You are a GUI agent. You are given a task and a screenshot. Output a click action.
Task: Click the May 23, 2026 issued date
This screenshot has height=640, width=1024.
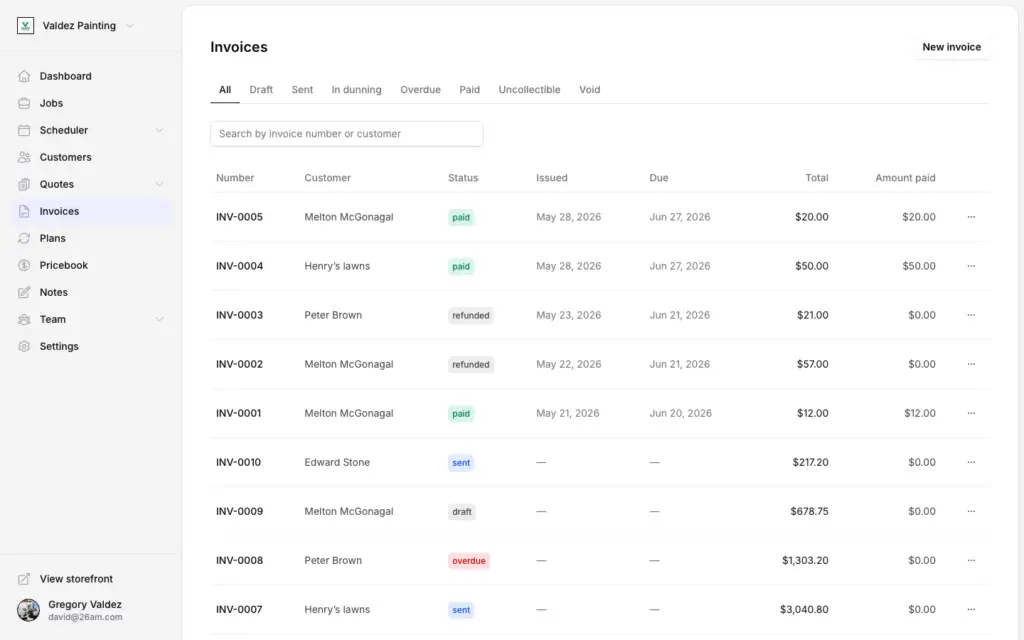(x=568, y=315)
